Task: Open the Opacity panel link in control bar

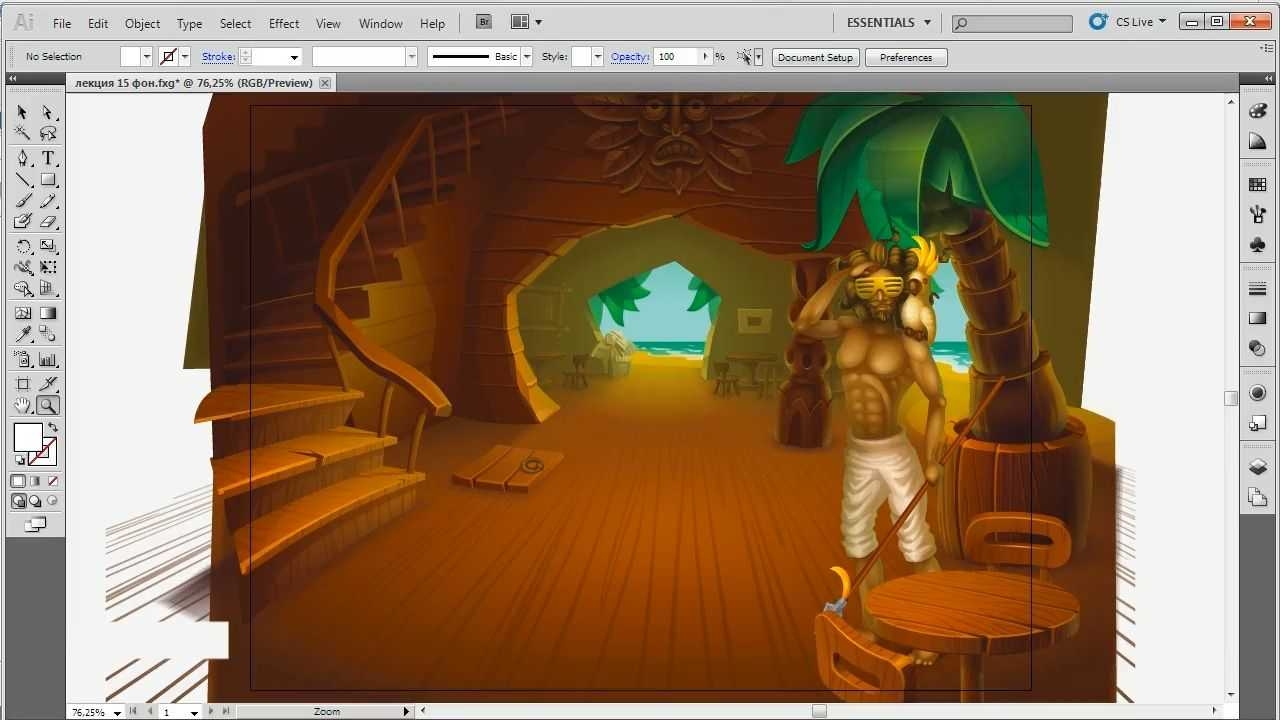Action: [x=630, y=57]
